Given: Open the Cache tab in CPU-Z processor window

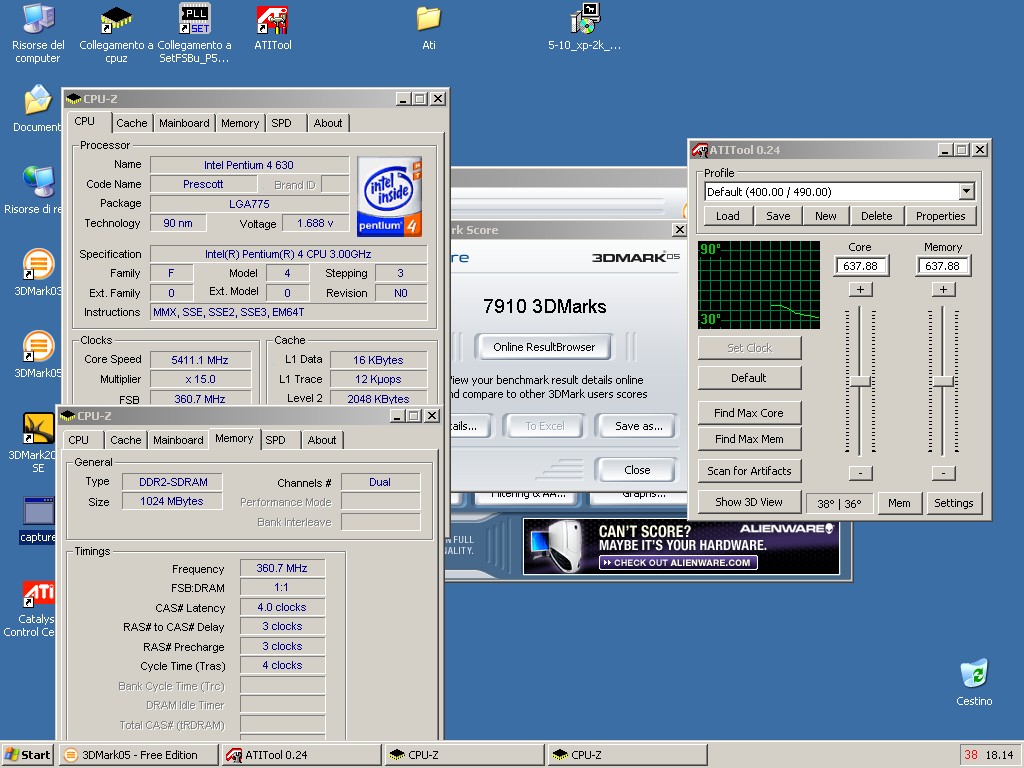Looking at the screenshot, I should click(x=132, y=123).
